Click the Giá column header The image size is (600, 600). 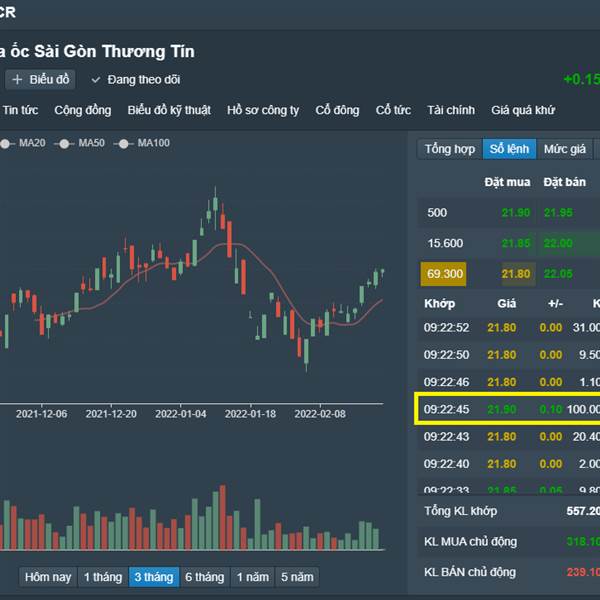click(507, 303)
